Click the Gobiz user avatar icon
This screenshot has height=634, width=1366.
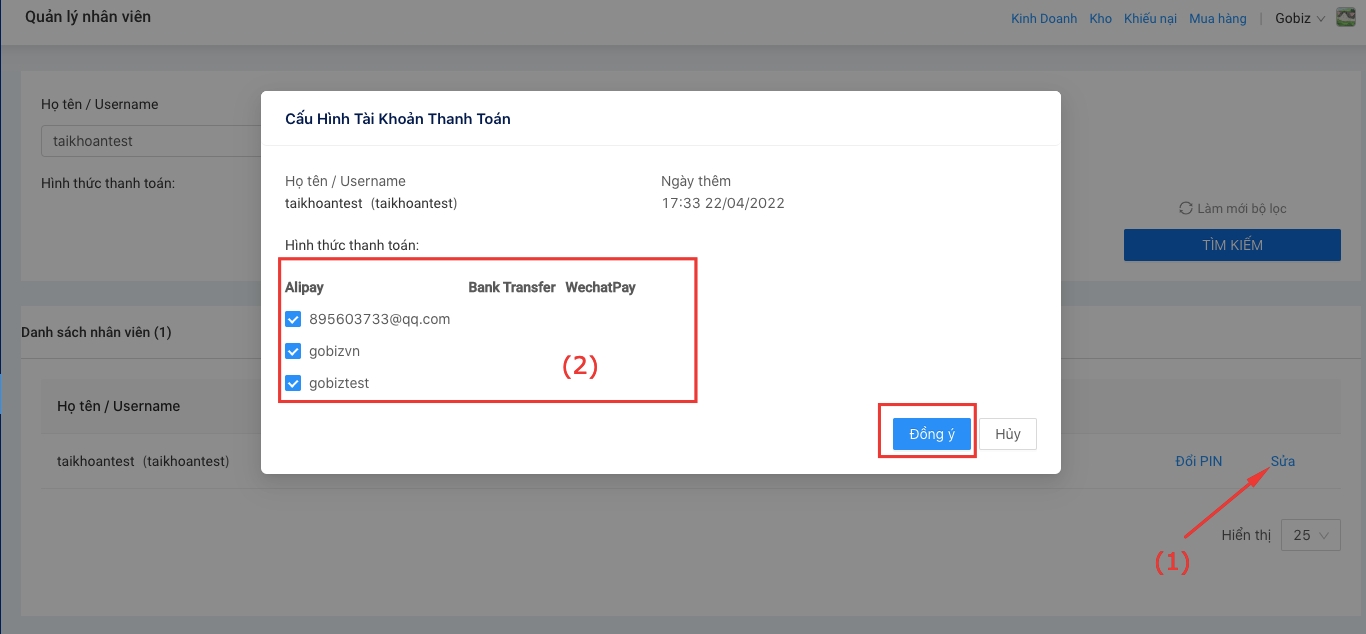(1345, 17)
